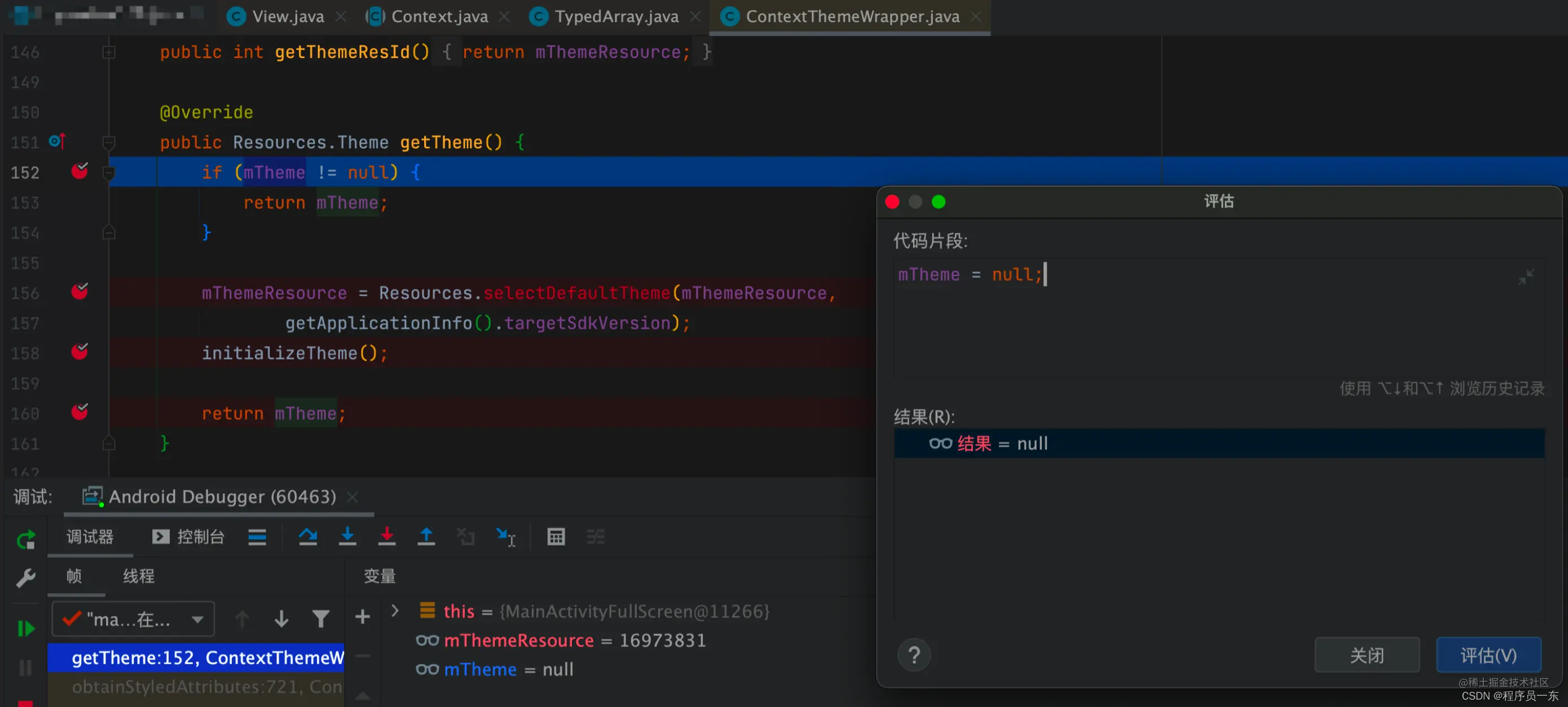The width and height of the screenshot is (1568, 707).
Task: Click the Step Out arrow icon
Action: pos(426,537)
